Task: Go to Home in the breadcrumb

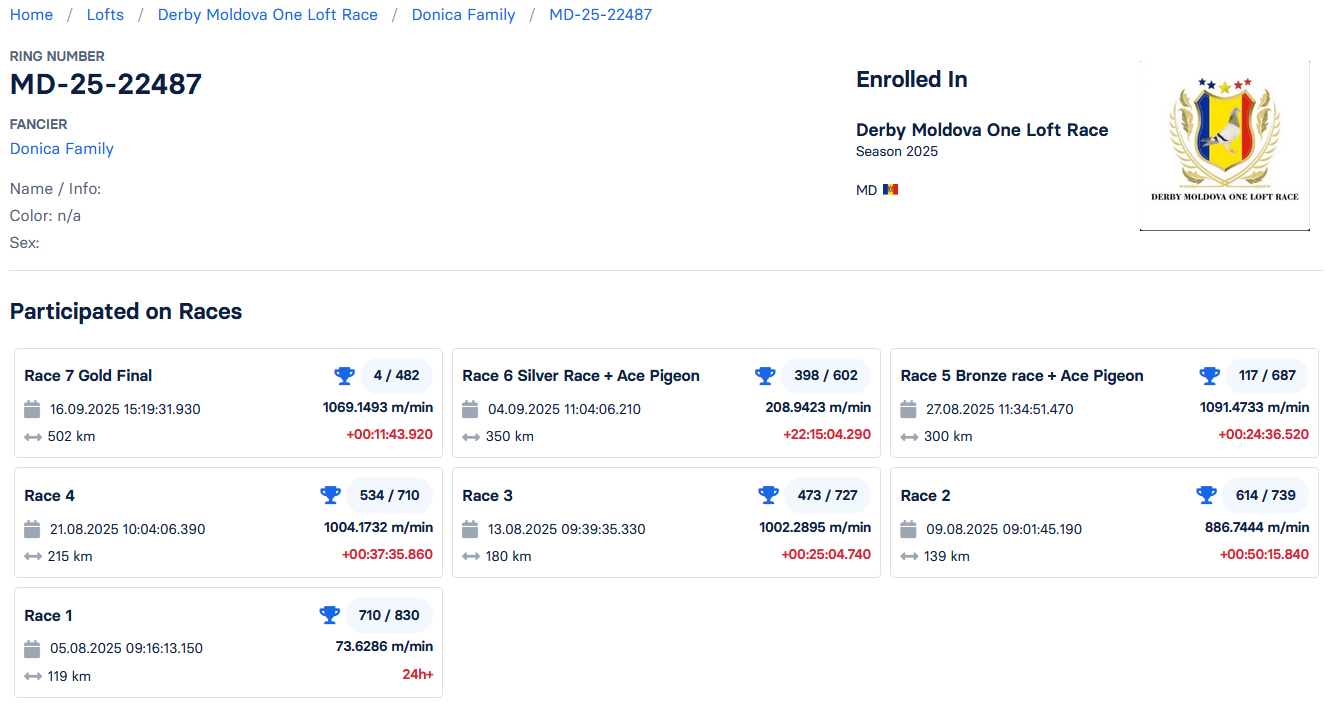Action: pos(31,15)
